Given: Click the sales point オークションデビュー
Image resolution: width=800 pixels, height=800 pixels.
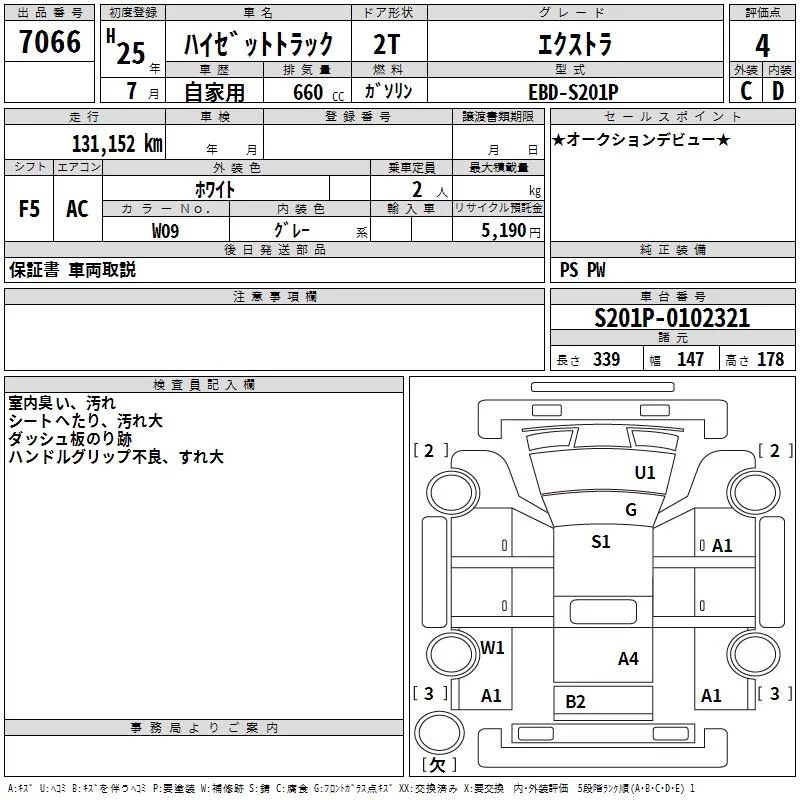Looking at the screenshot, I should click(x=641, y=139).
